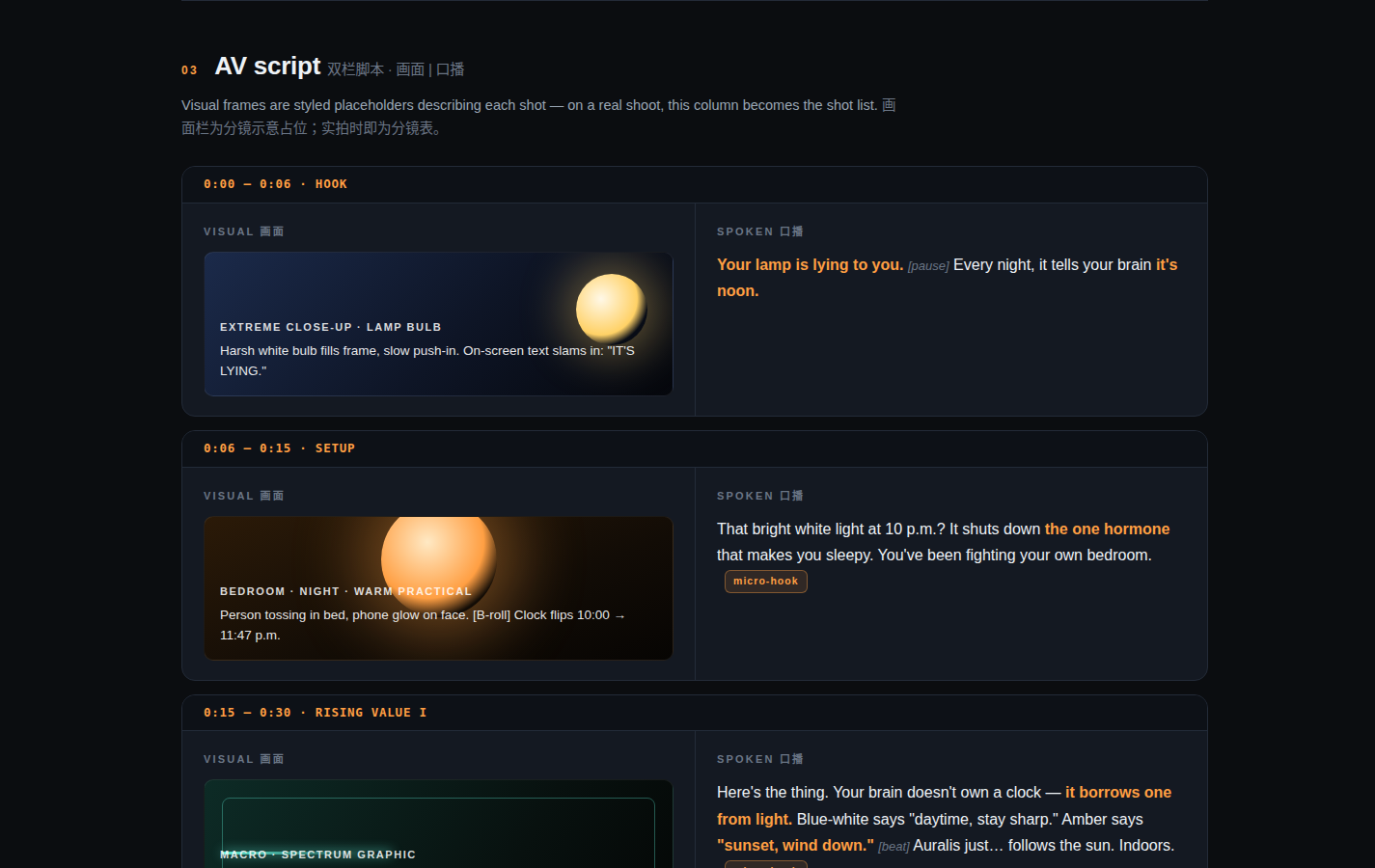The height and width of the screenshot is (868, 1375).
Task: Click the lamp bulb visual frame in HOOK
Action: click(438, 324)
